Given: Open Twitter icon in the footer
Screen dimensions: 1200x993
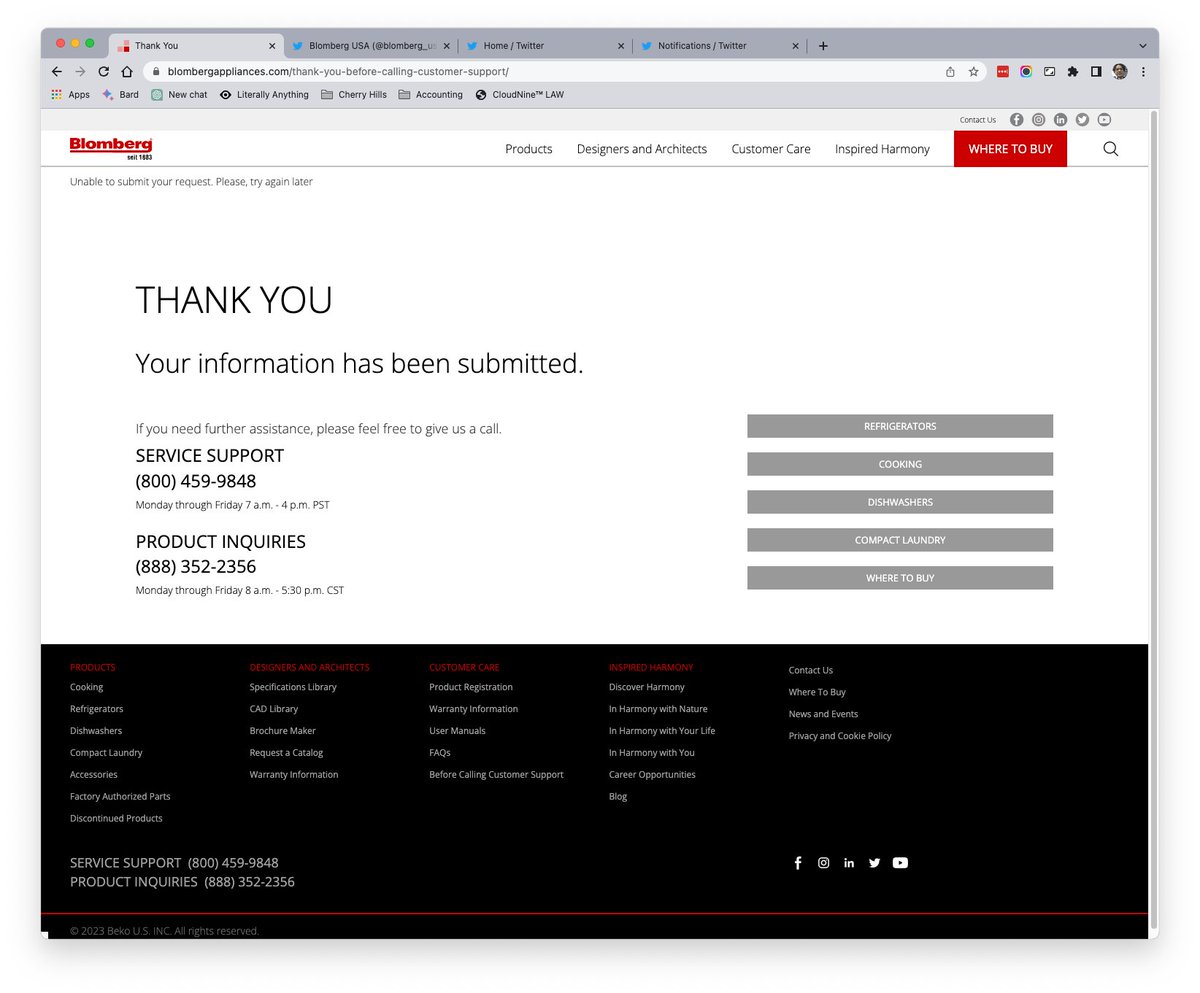Looking at the screenshot, I should (x=875, y=863).
